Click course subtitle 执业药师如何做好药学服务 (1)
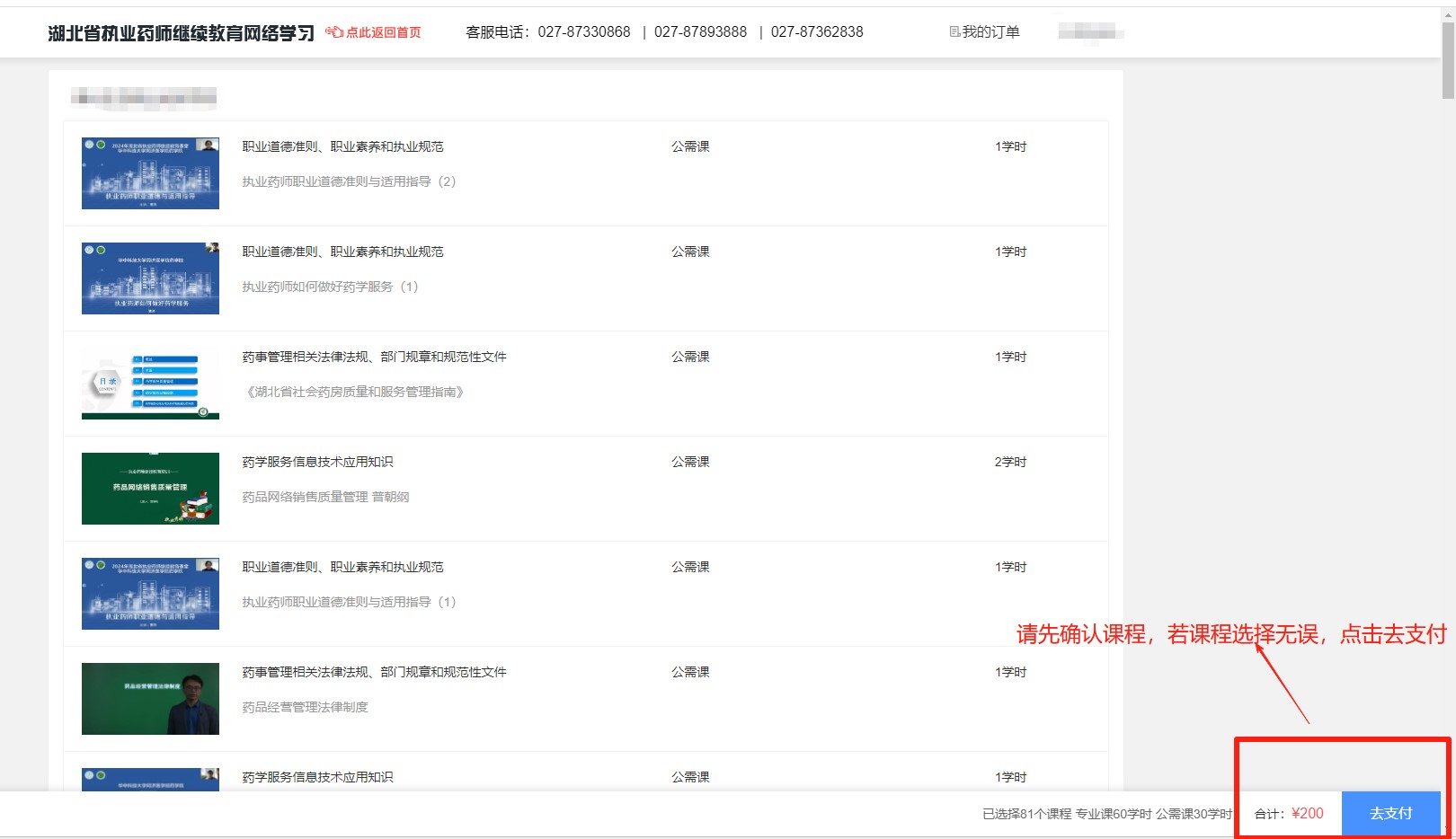The image size is (1456, 839). [x=330, y=287]
